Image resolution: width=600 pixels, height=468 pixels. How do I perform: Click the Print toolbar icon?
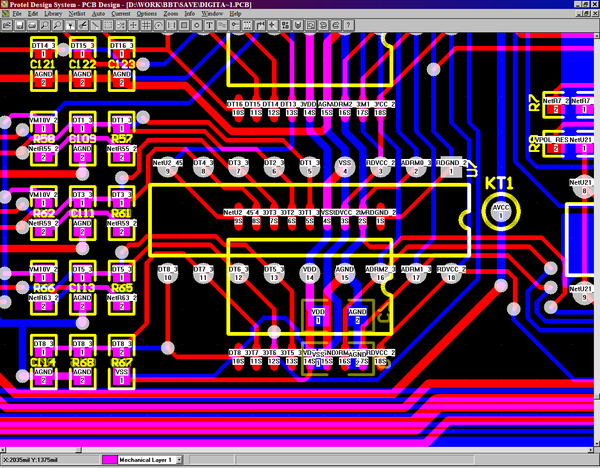32,25
